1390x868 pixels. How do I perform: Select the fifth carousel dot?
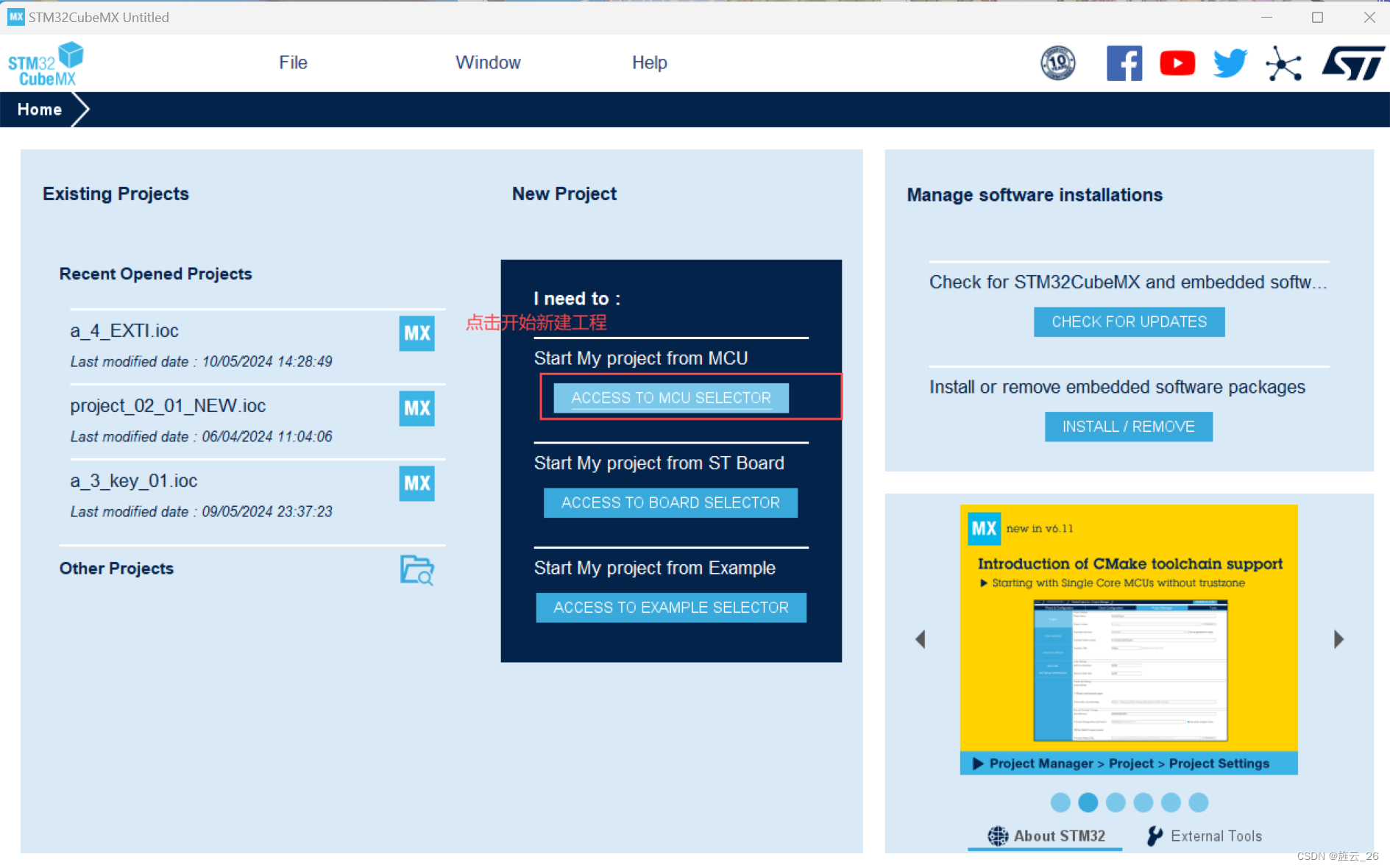[1171, 803]
